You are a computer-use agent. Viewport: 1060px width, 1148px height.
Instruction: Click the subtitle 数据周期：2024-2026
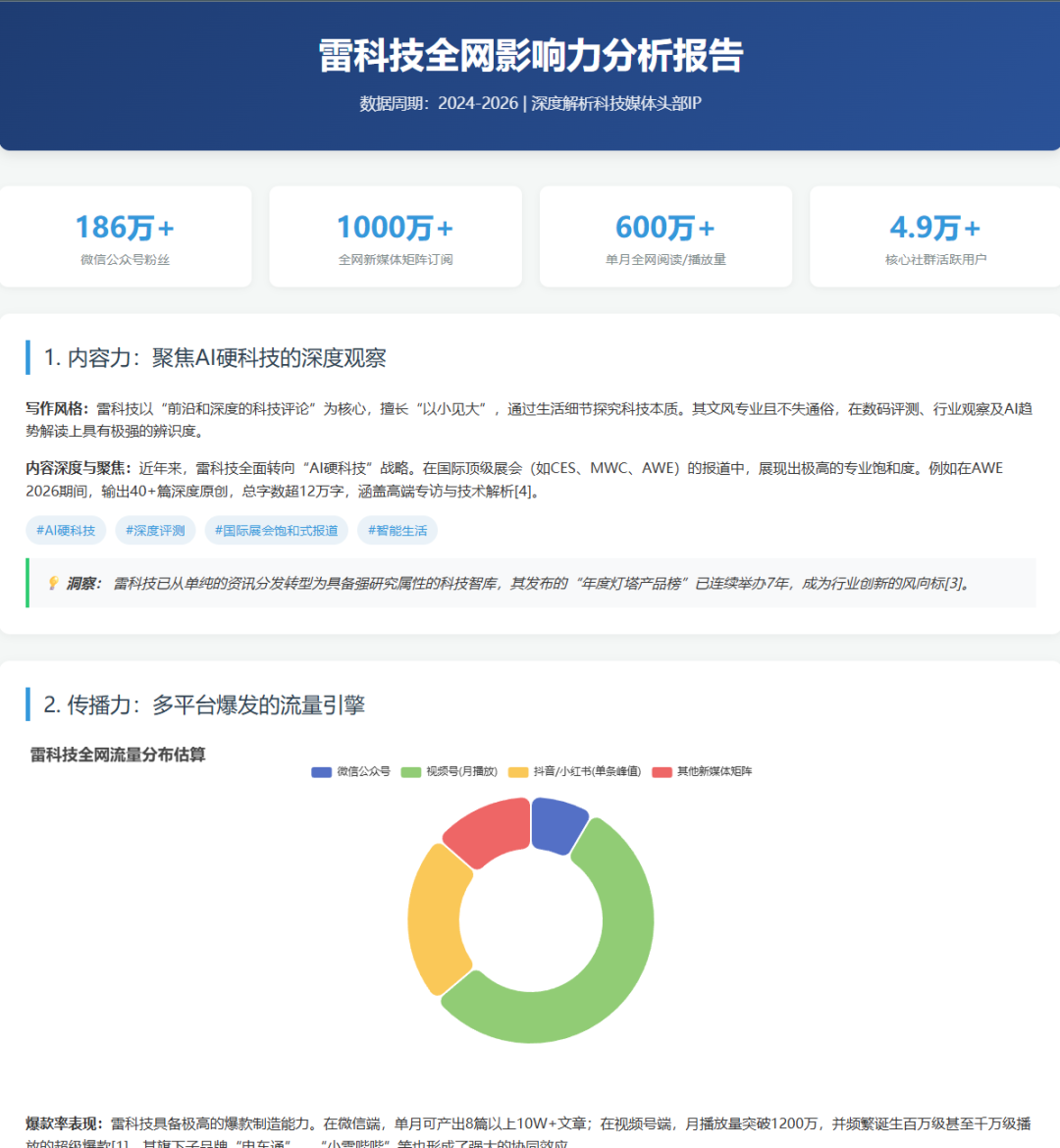pyautogui.click(x=439, y=103)
